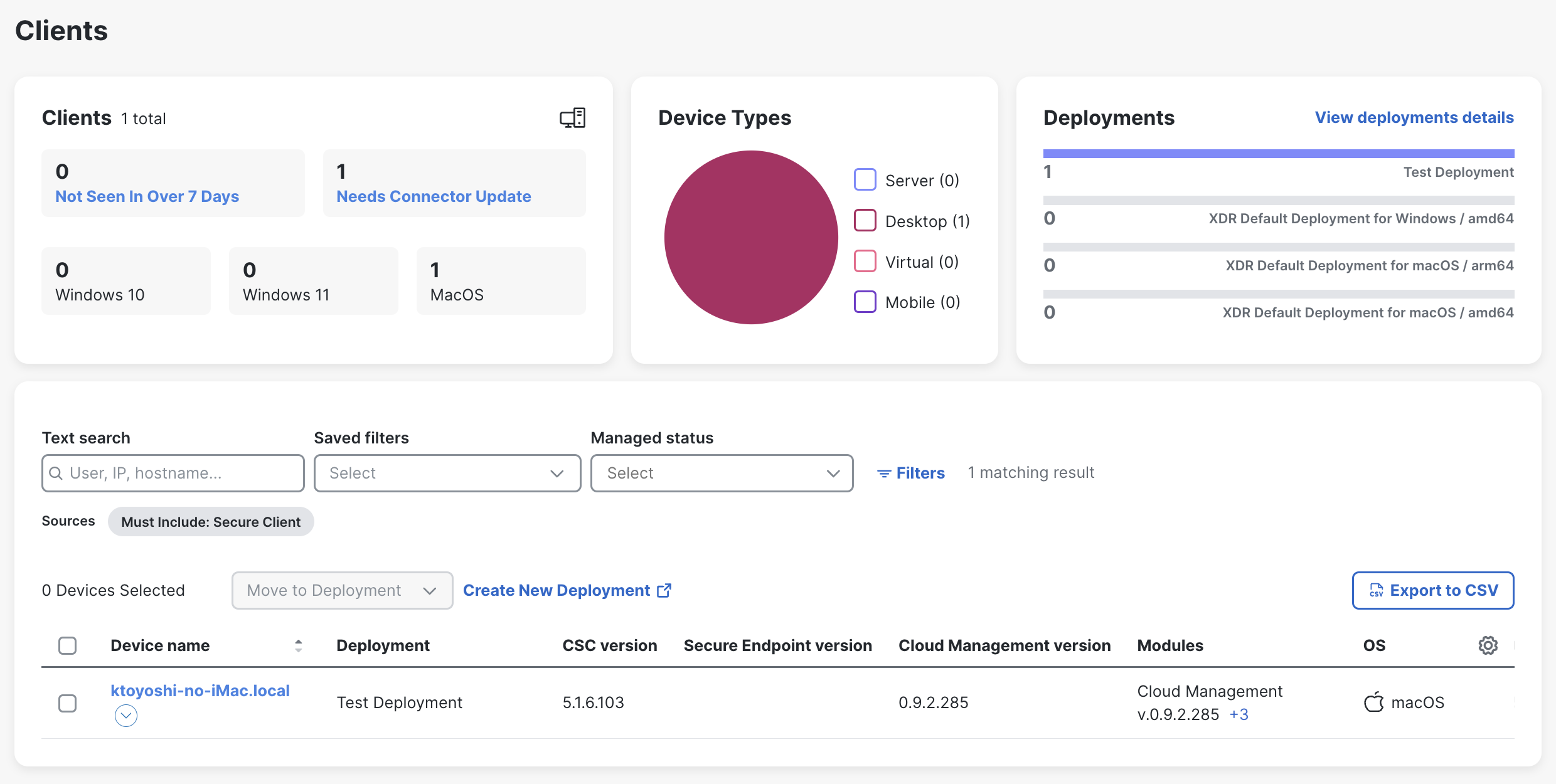
Task: Click the Export to CSV button
Action: pos(1432,590)
